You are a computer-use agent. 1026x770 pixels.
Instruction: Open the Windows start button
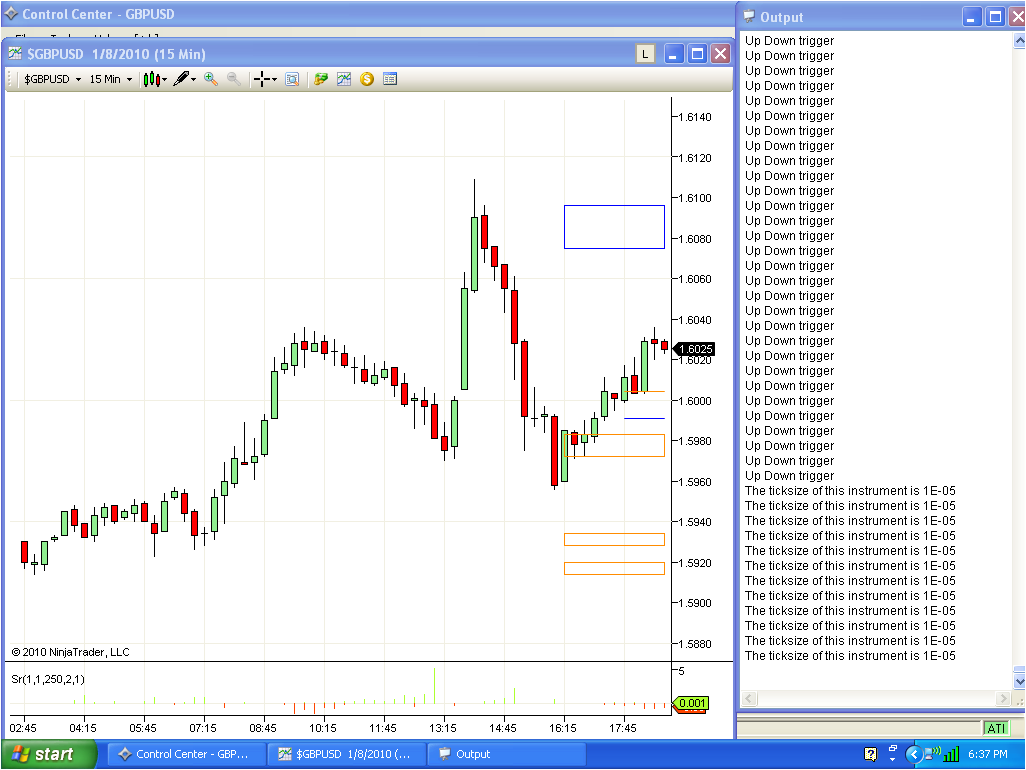pyautogui.click(x=48, y=754)
